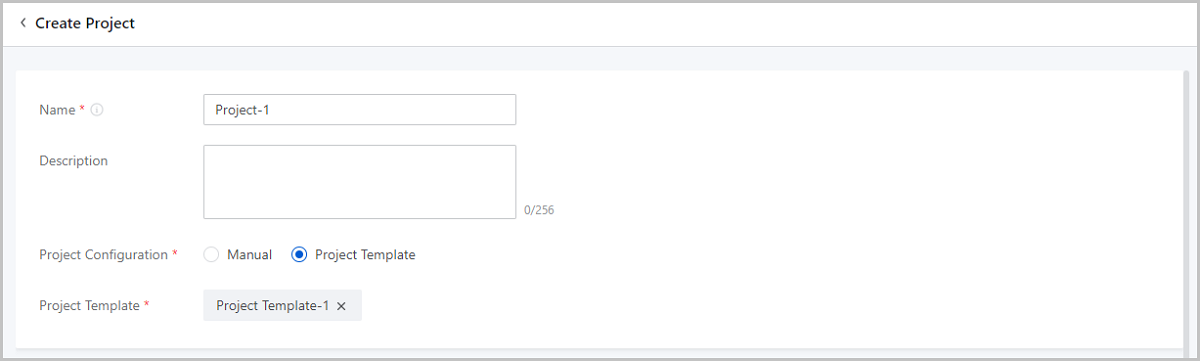Click the Project Template field label
This screenshot has height=361, width=1200.
pos(89,306)
